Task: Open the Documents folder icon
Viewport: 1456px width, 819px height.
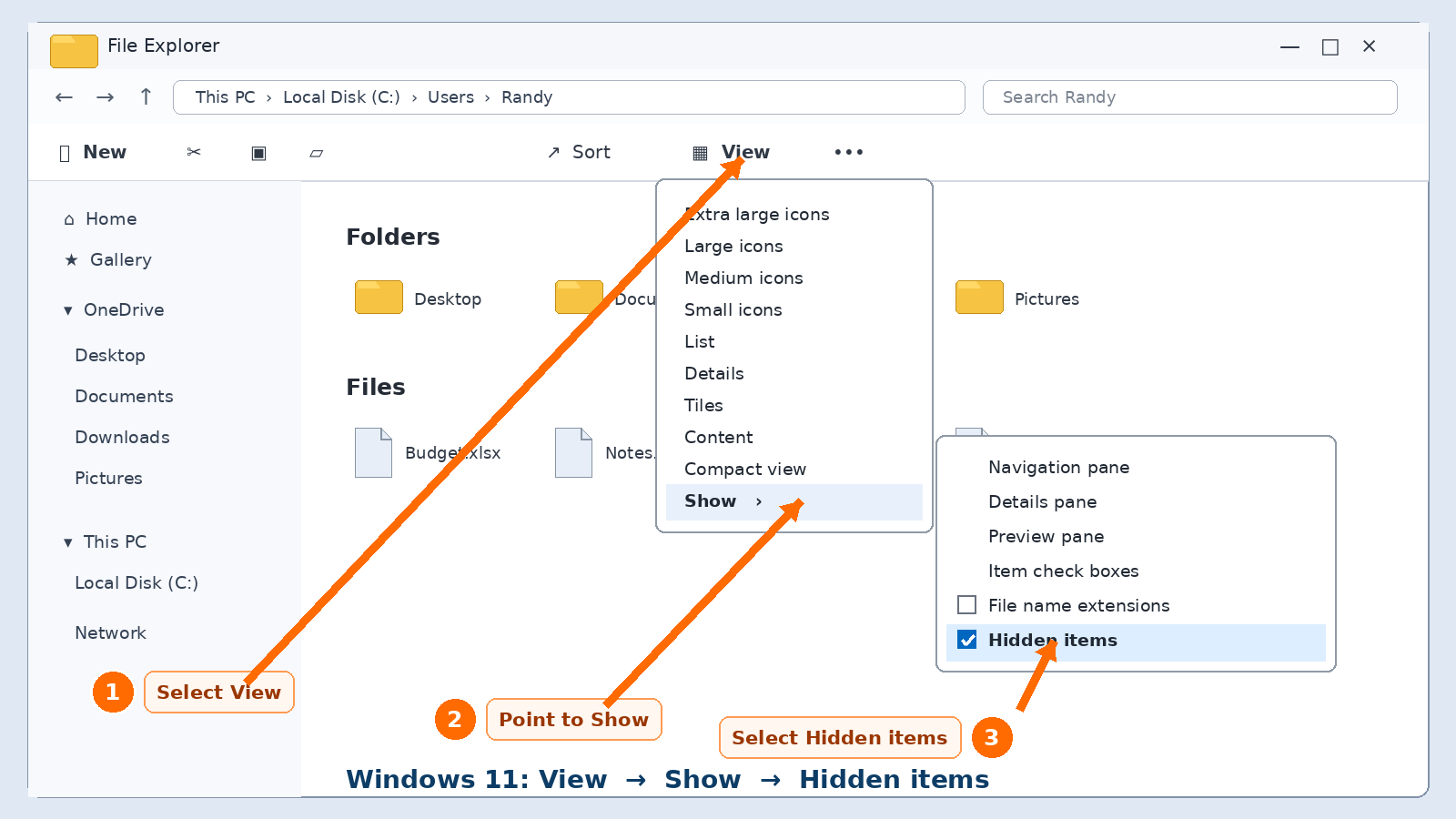Action: click(x=579, y=297)
